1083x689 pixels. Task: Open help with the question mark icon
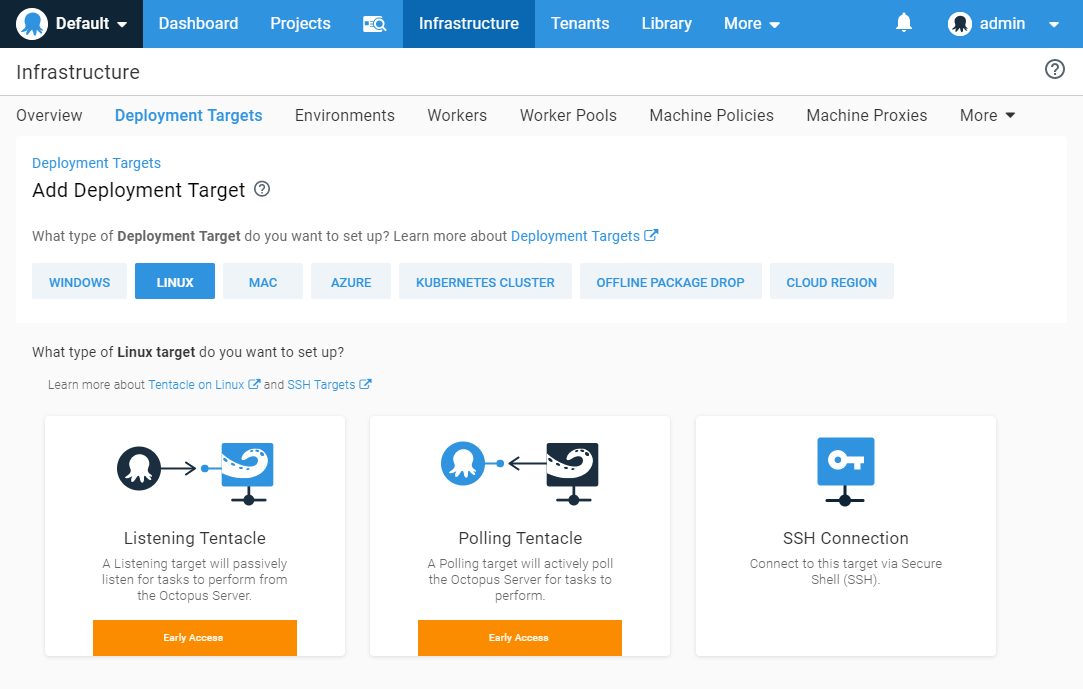click(x=1054, y=70)
